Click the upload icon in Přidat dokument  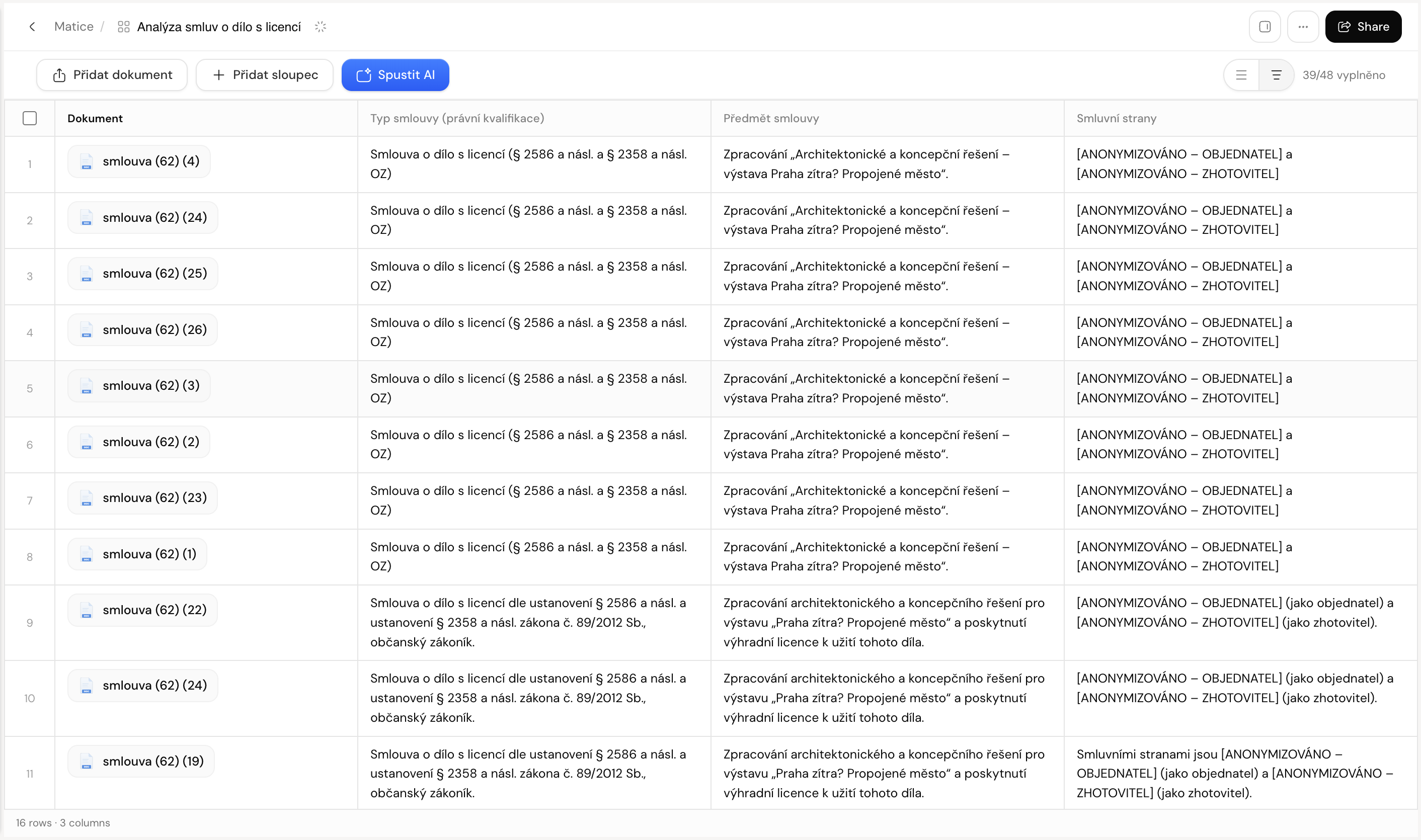point(59,75)
